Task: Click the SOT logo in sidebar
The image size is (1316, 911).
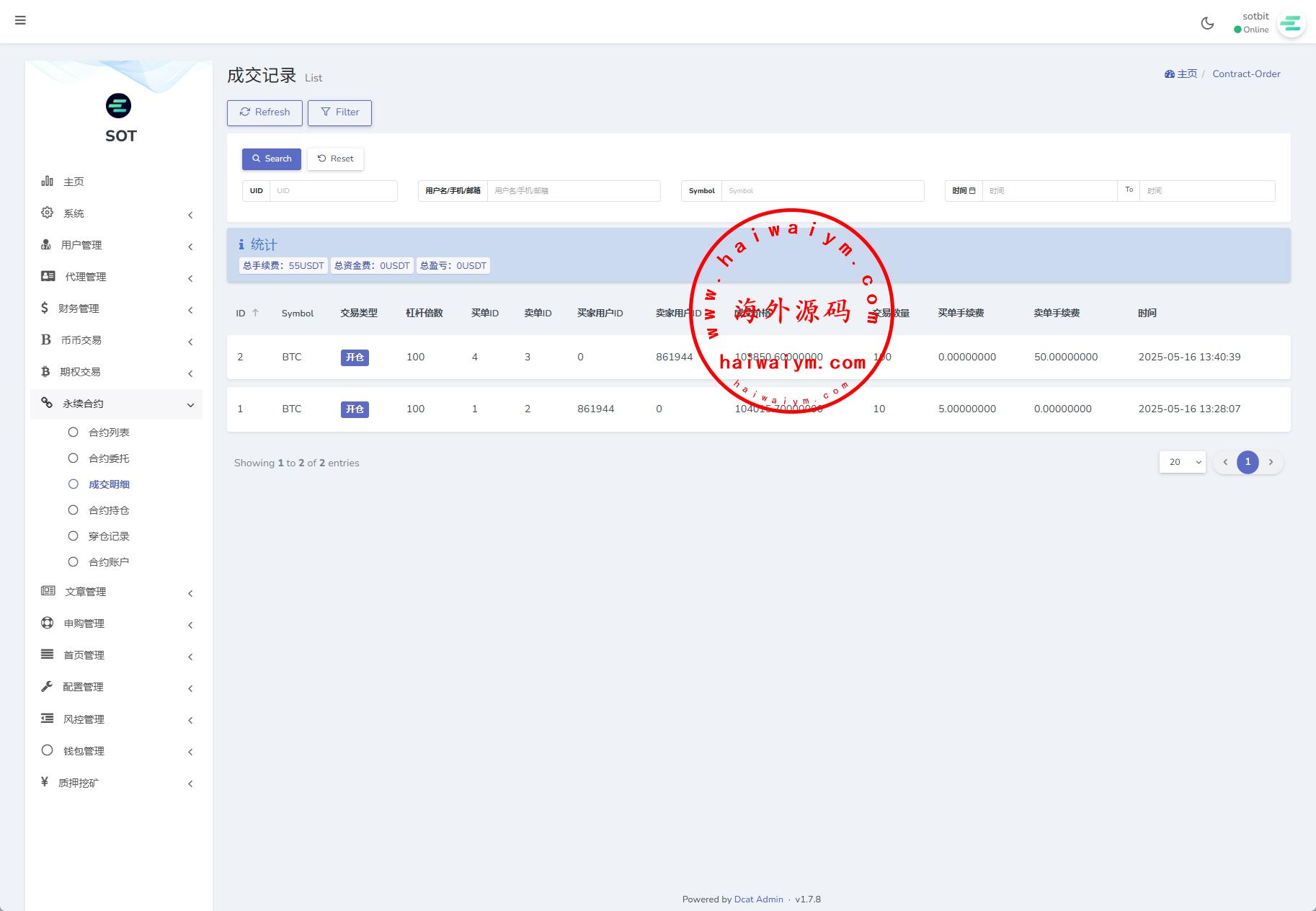Action: 119,106
